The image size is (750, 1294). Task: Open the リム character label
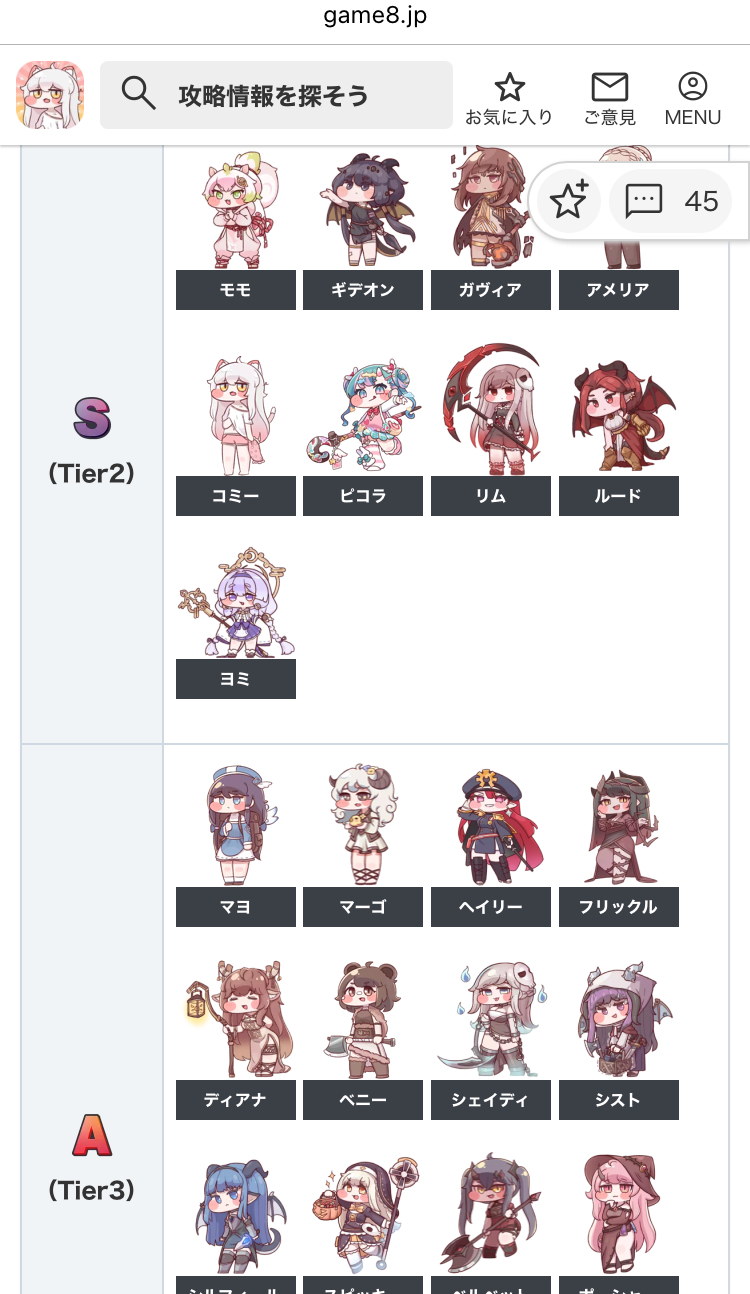click(x=491, y=496)
